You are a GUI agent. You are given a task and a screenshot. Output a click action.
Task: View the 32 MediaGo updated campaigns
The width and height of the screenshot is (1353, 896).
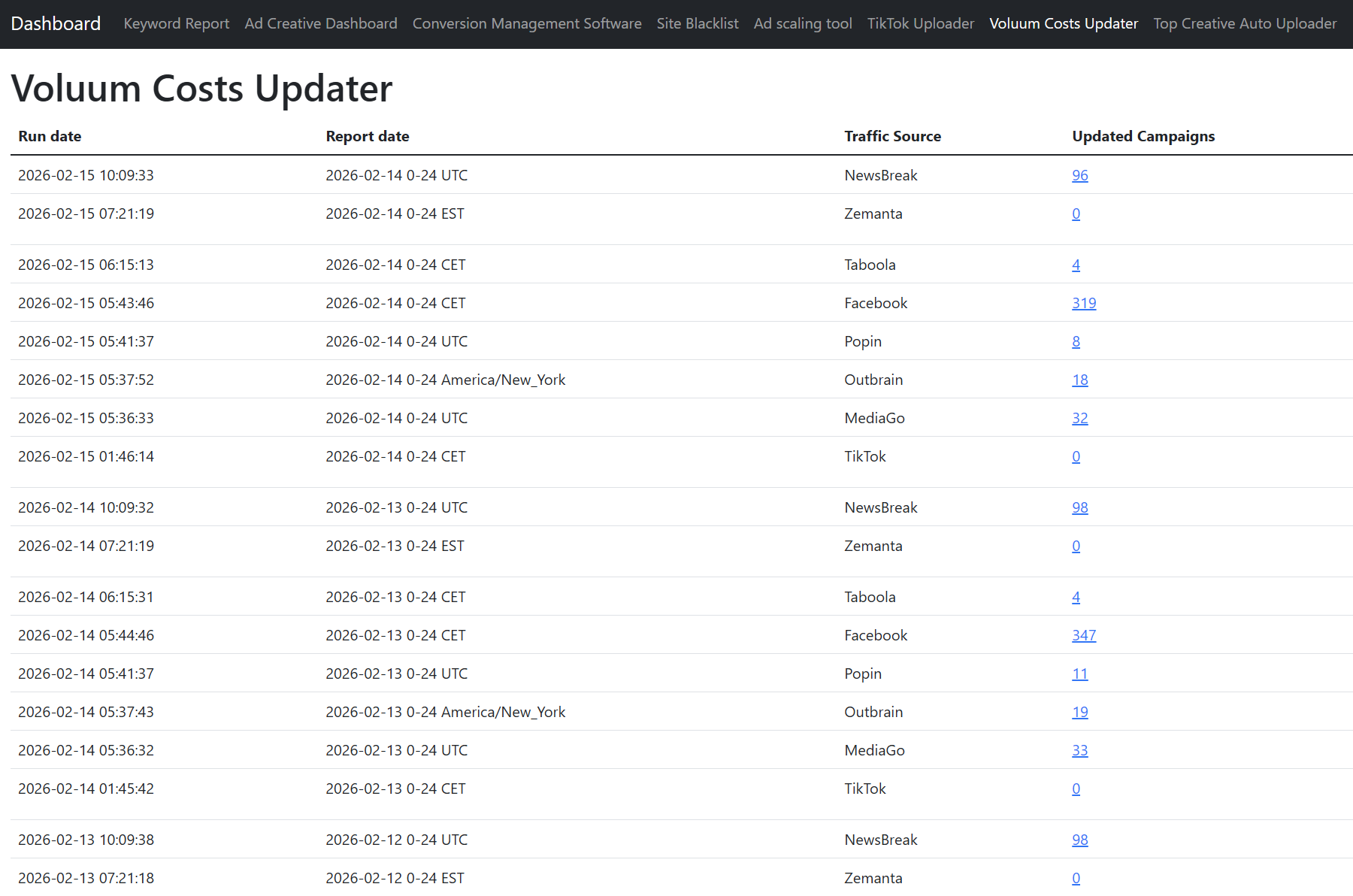pos(1080,418)
